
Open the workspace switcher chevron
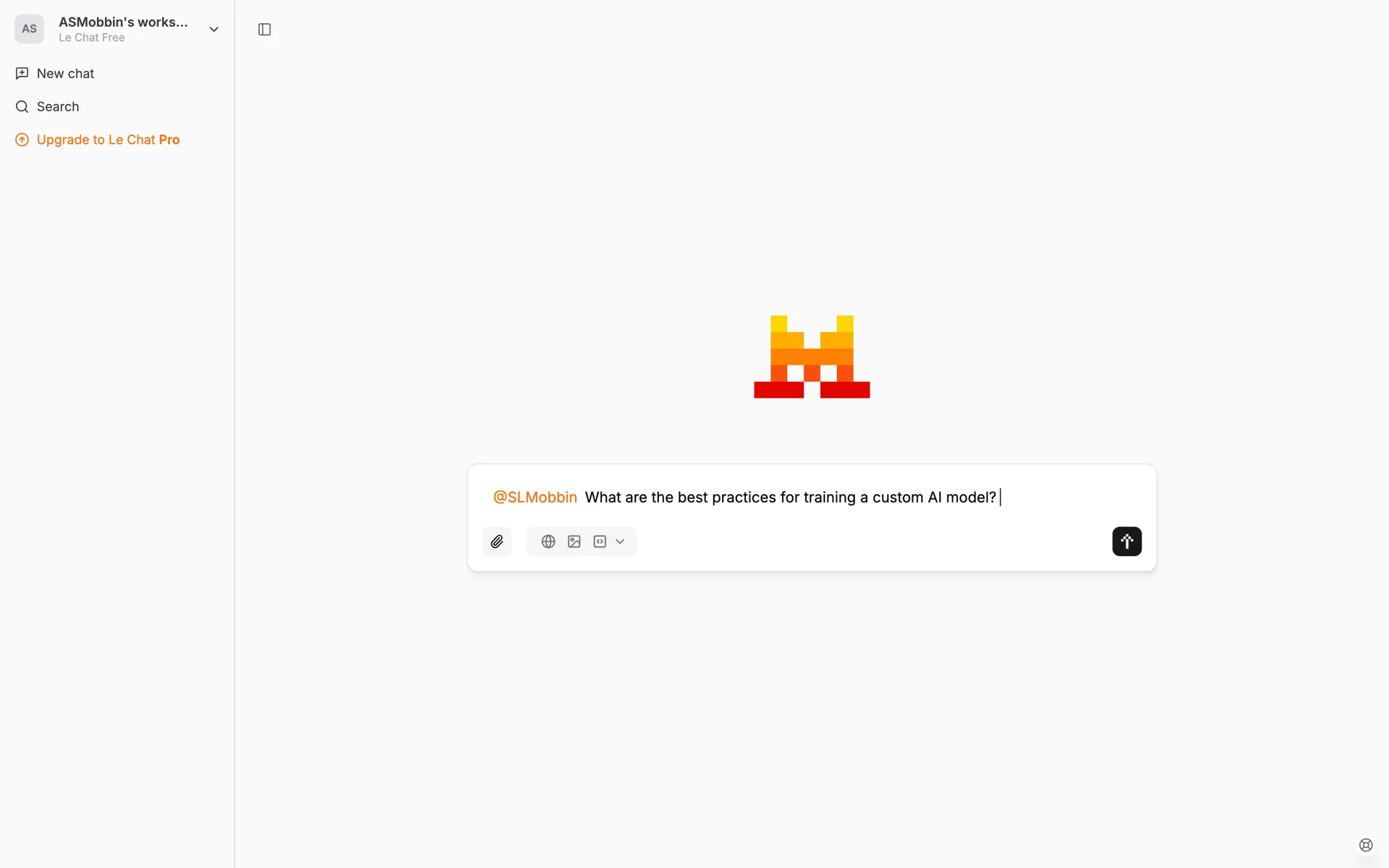214,29
